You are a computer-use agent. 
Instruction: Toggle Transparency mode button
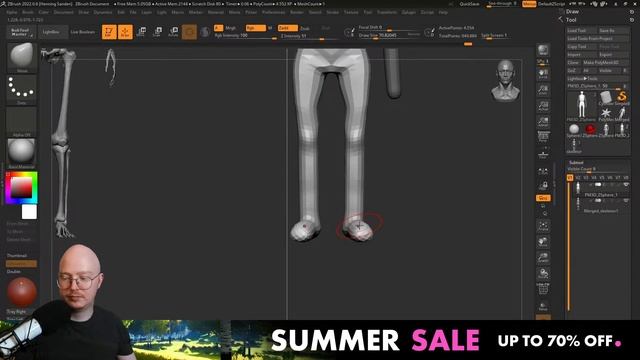pyautogui.click(x=543, y=306)
